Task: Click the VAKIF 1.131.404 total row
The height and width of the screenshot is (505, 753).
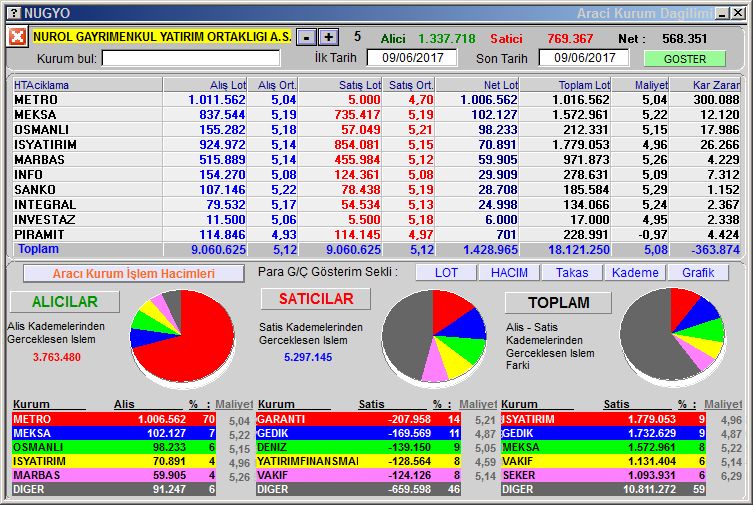Action: click(603, 461)
